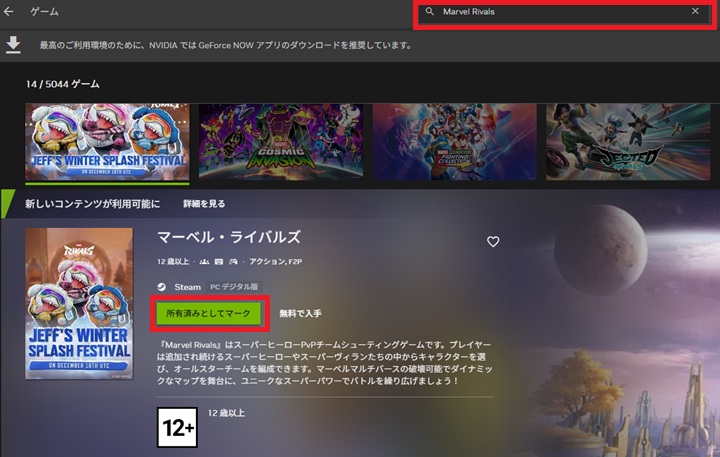
Task: Click the multiplayer people icon
Action: [x=204, y=262]
